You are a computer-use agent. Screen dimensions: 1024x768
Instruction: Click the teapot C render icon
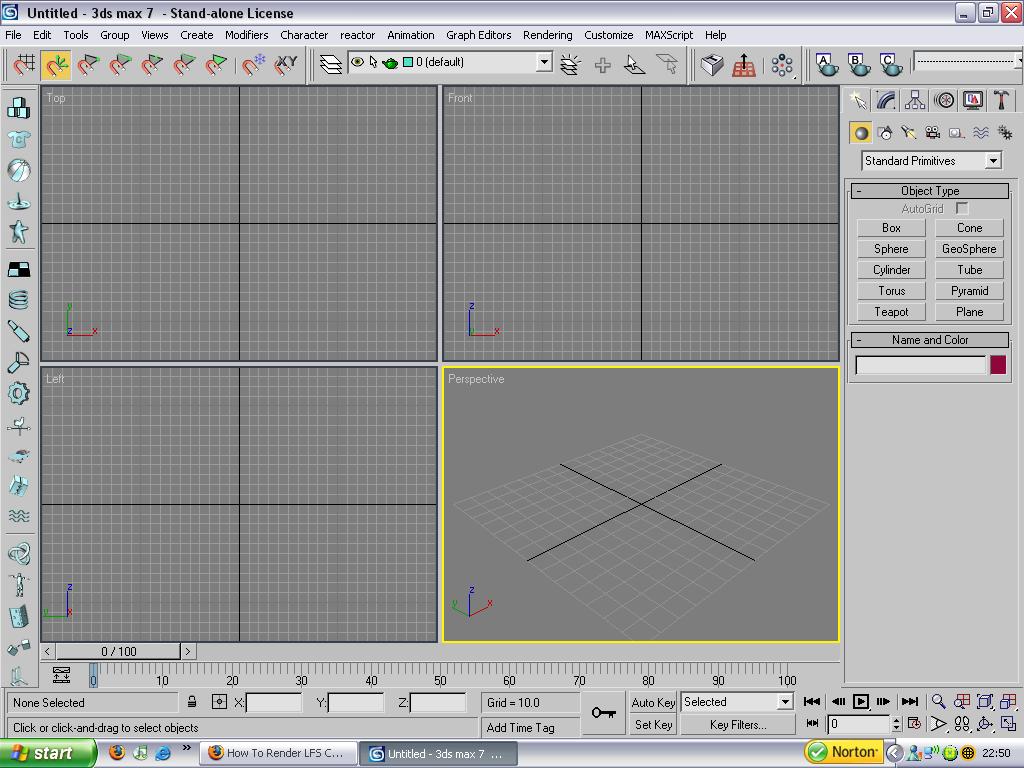889,64
